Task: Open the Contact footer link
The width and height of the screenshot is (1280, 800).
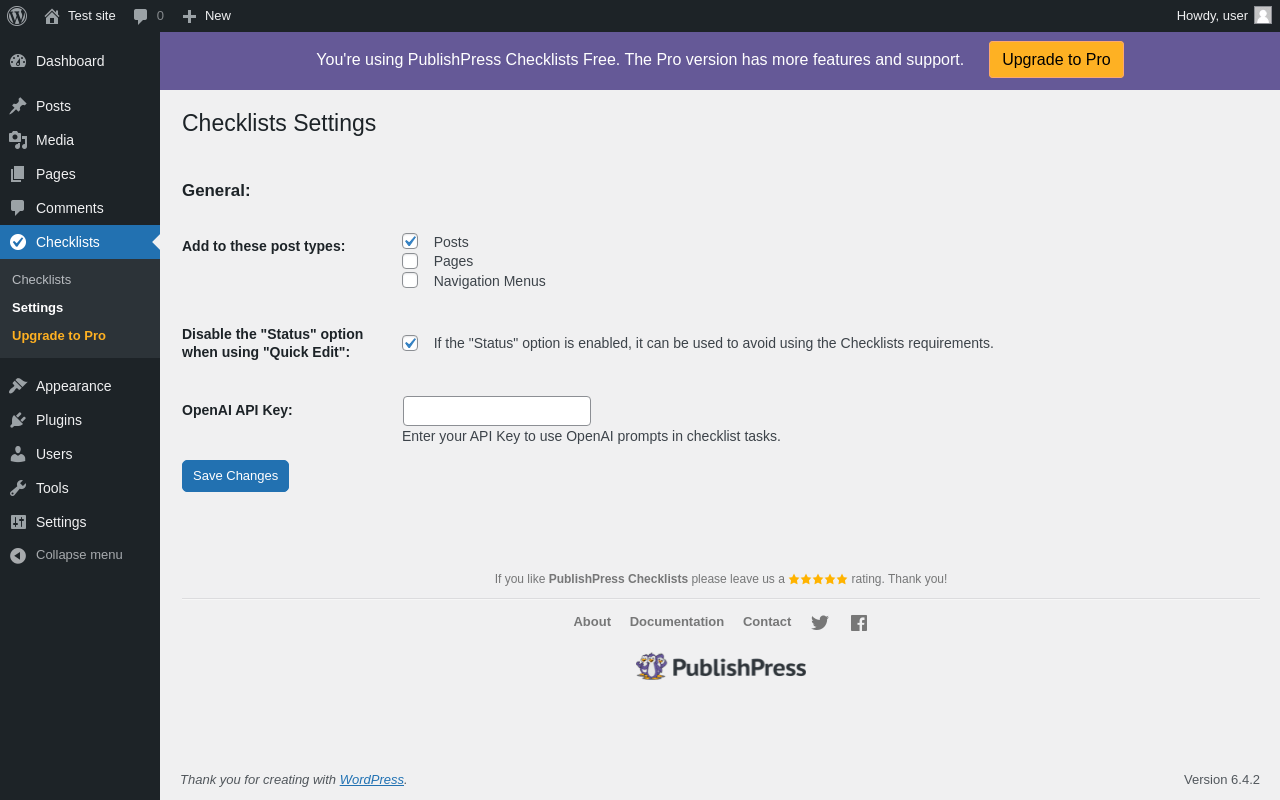Action: pos(767,622)
